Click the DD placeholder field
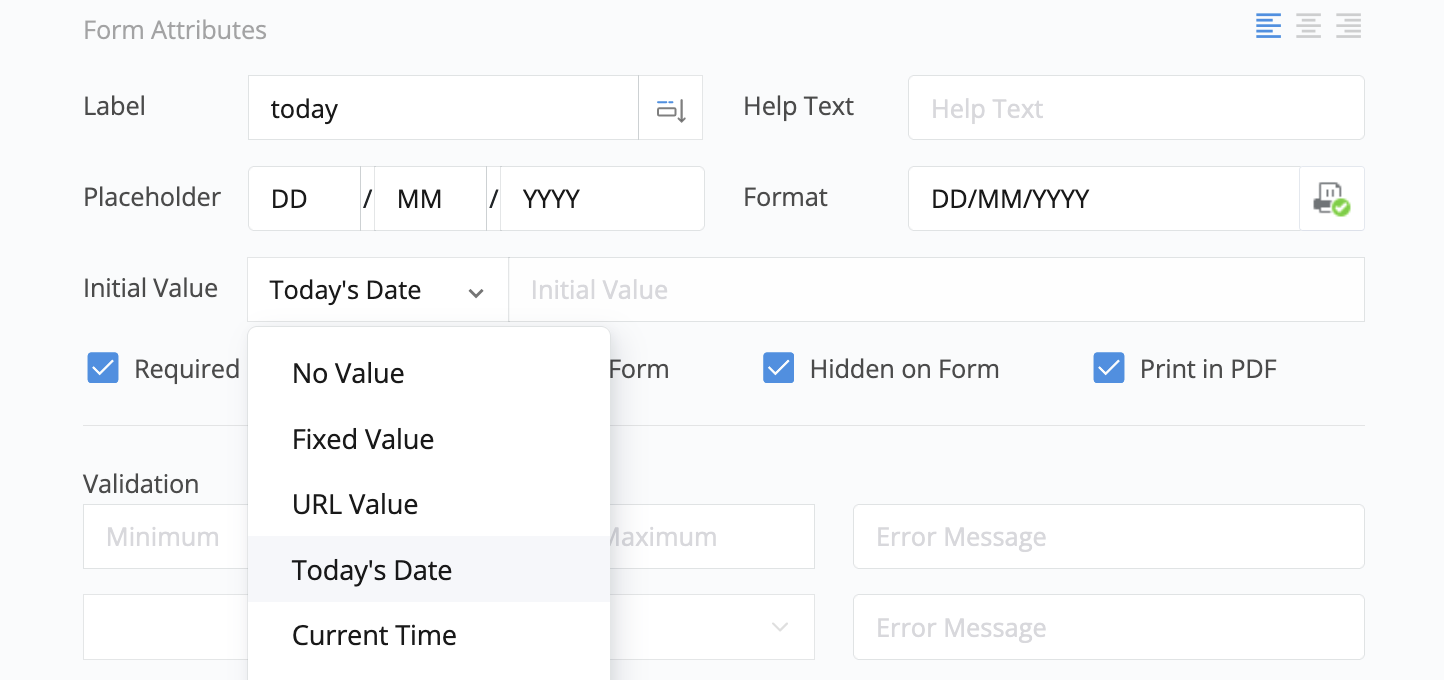The width and height of the screenshot is (1444, 680). [304, 199]
